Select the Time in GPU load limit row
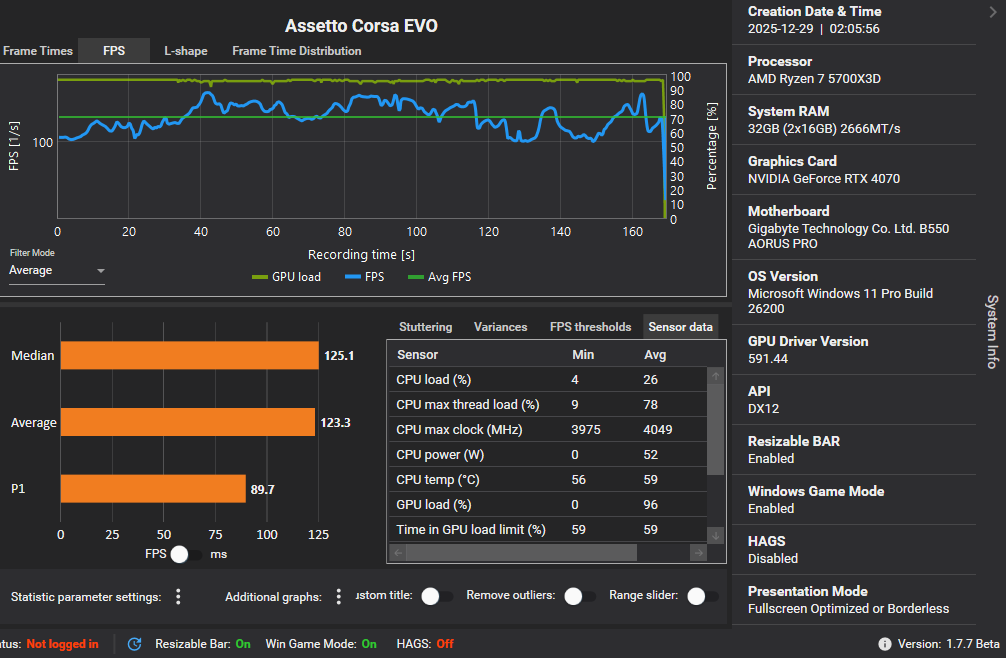This screenshot has height=658, width=1006. coord(547,530)
